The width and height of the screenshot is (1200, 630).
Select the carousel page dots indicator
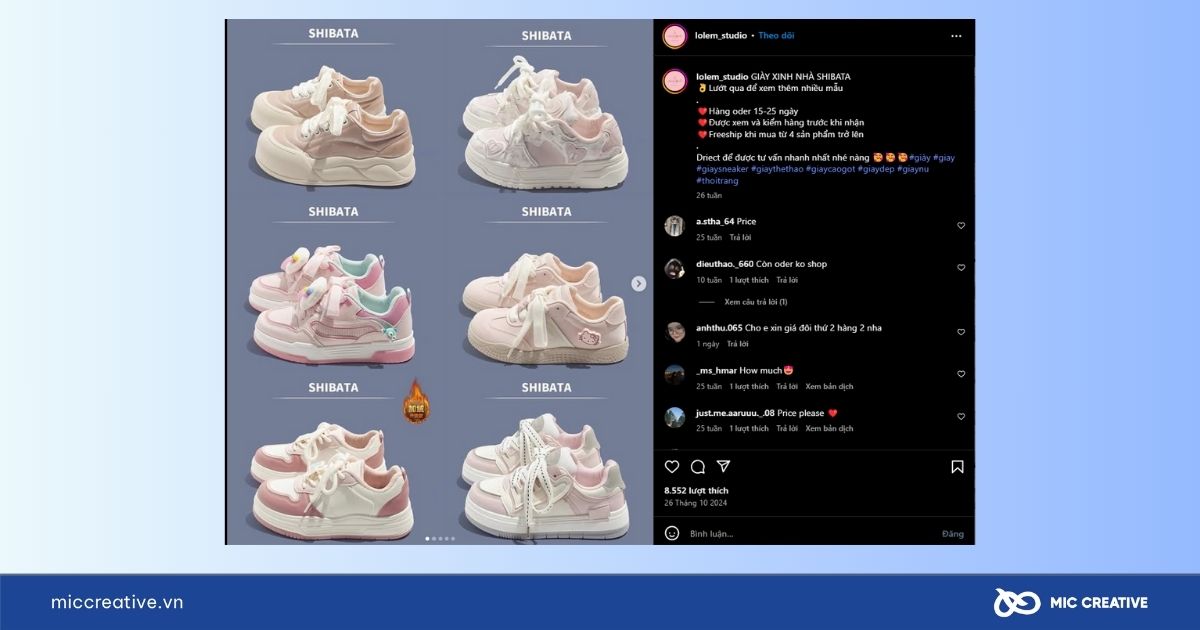point(440,539)
